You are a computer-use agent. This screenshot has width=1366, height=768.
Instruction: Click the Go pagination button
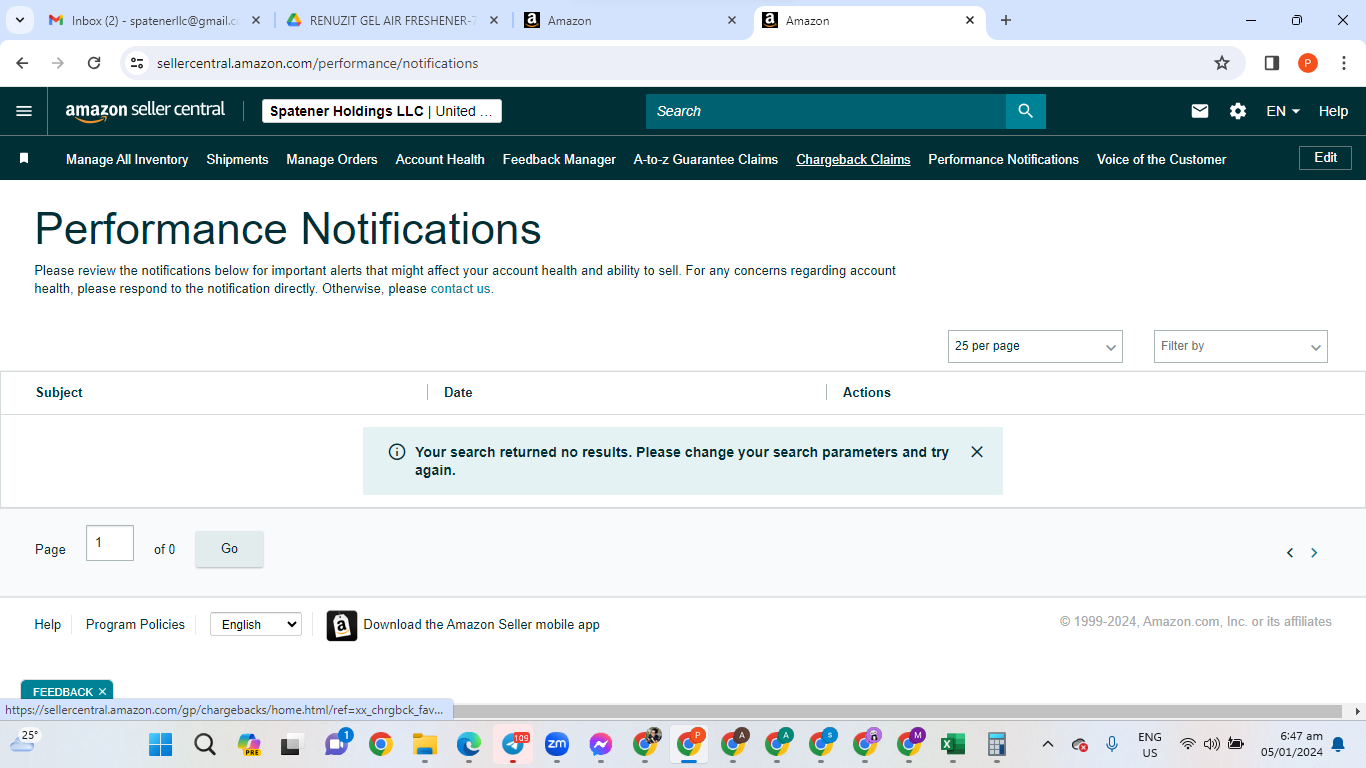[x=229, y=549]
